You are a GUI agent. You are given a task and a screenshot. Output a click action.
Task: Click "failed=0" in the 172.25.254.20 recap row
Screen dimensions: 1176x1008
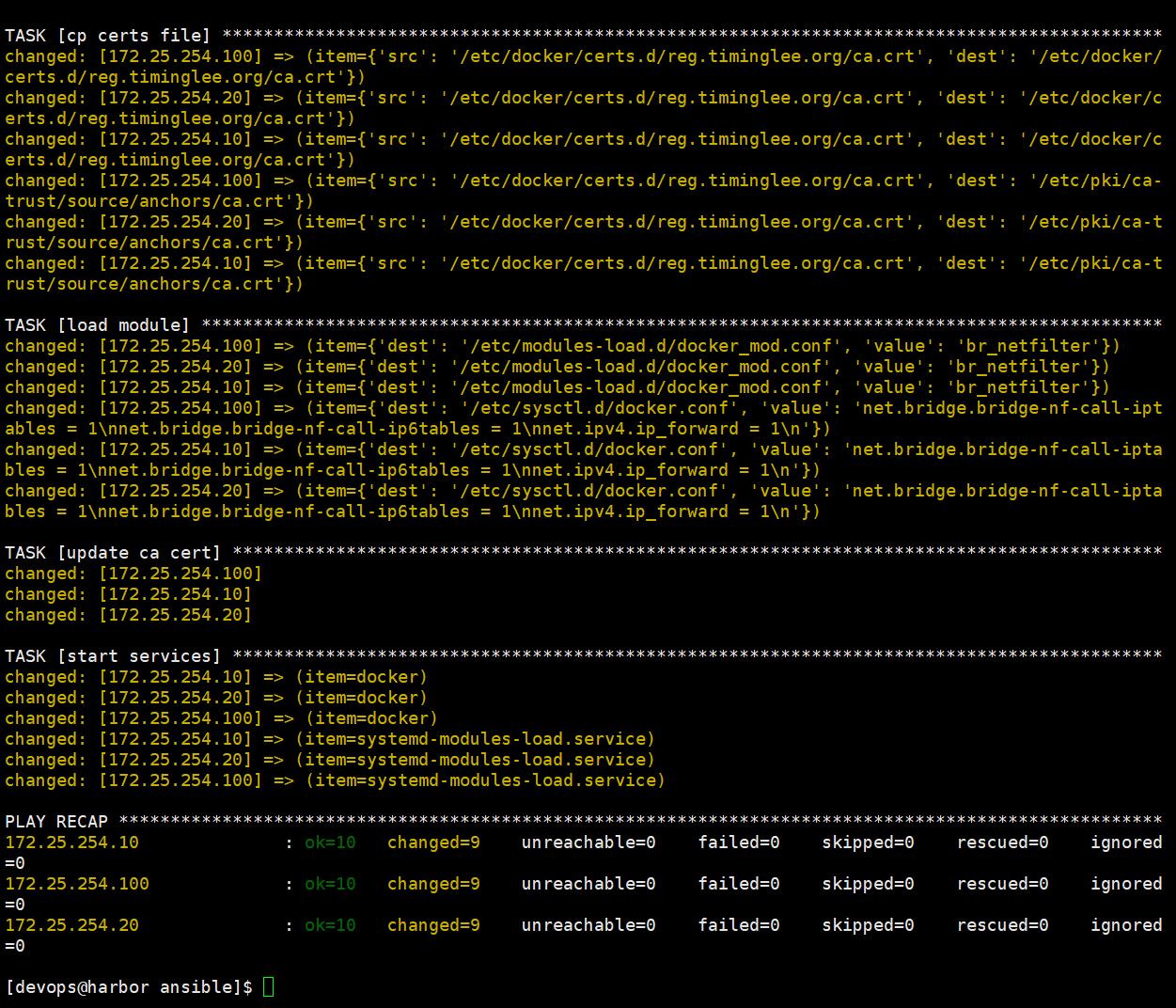[x=739, y=925]
